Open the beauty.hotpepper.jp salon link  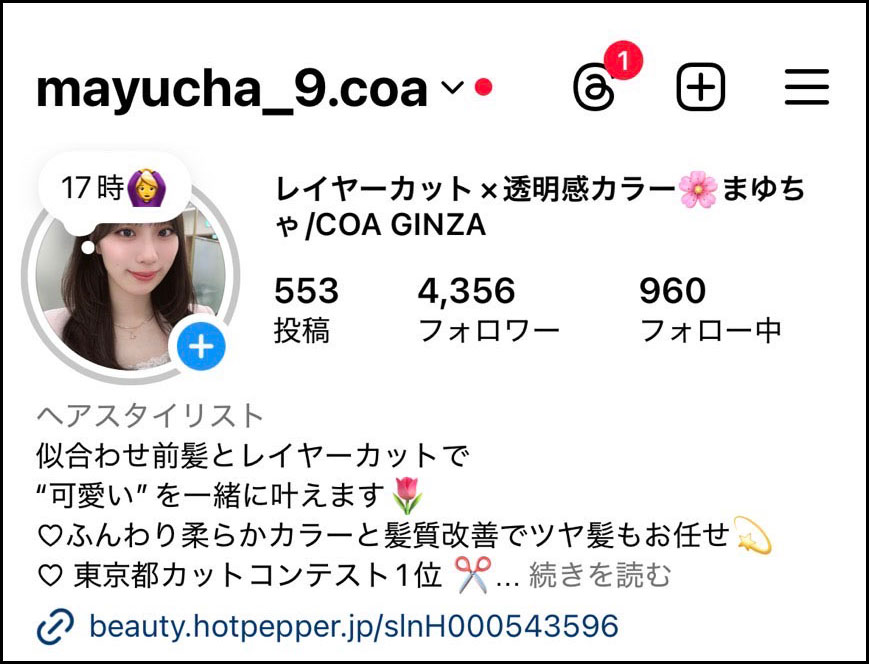click(354, 626)
